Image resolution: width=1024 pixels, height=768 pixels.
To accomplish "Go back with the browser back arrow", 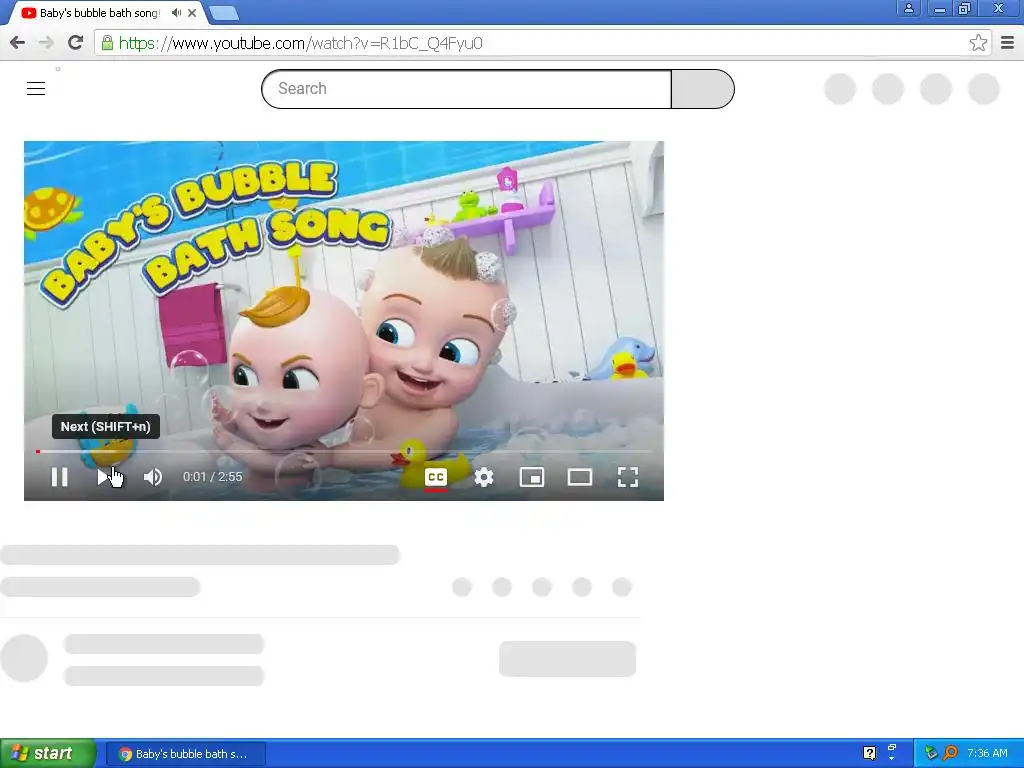I will tap(18, 43).
